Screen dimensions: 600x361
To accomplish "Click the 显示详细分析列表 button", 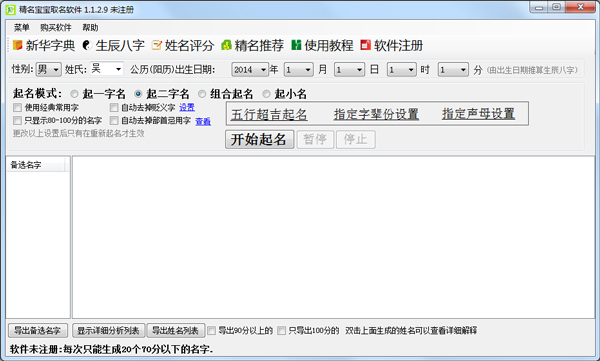I will point(109,330).
